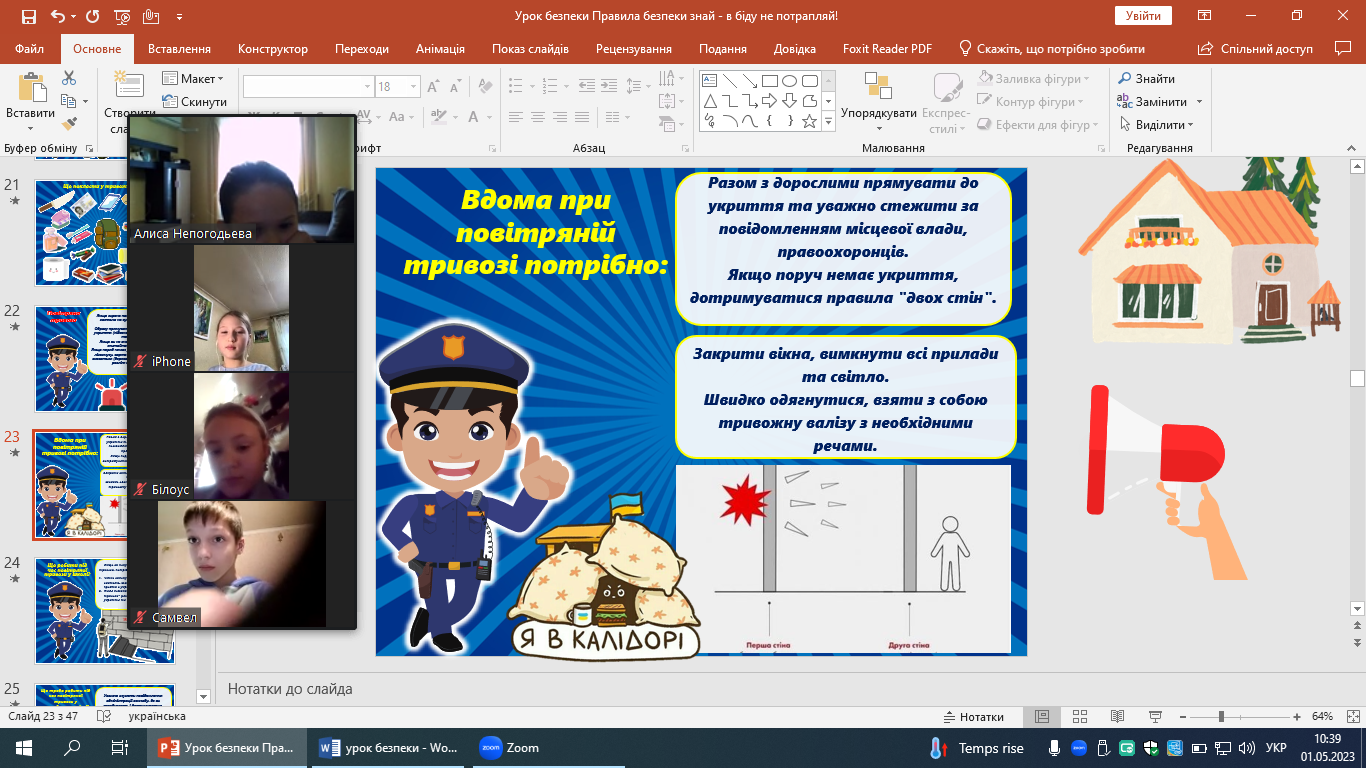Screen dimensions: 1366x768
Task: Click the Cut scissors icon
Action: pos(69,78)
